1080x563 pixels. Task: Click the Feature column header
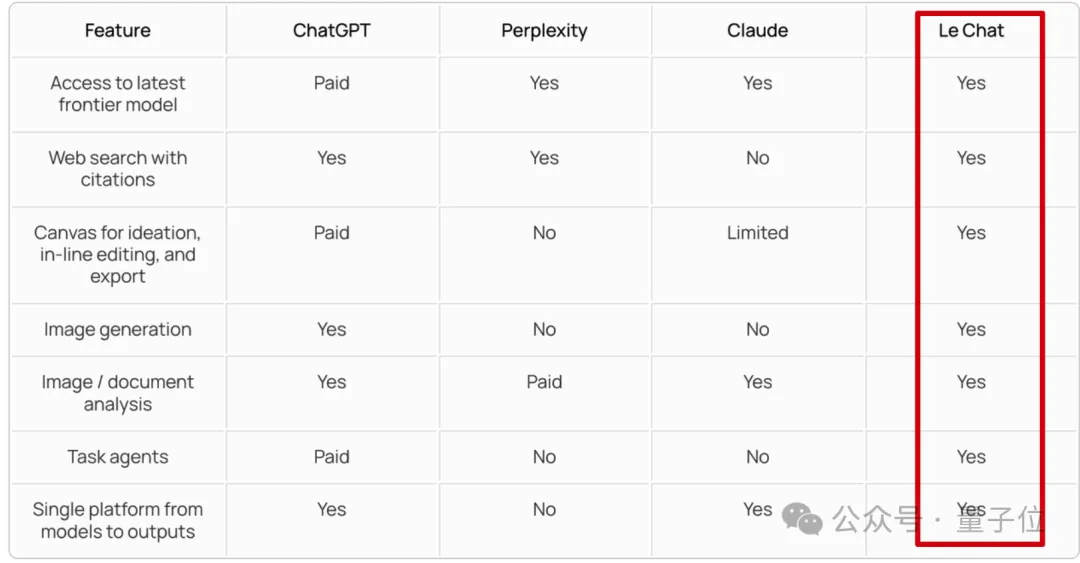118,30
